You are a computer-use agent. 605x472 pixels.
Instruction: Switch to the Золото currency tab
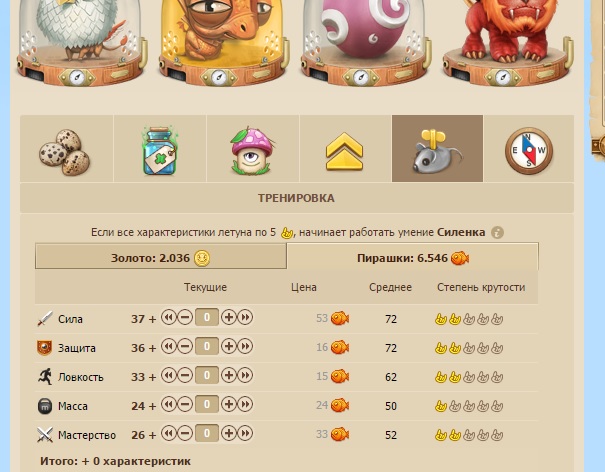[161, 256]
